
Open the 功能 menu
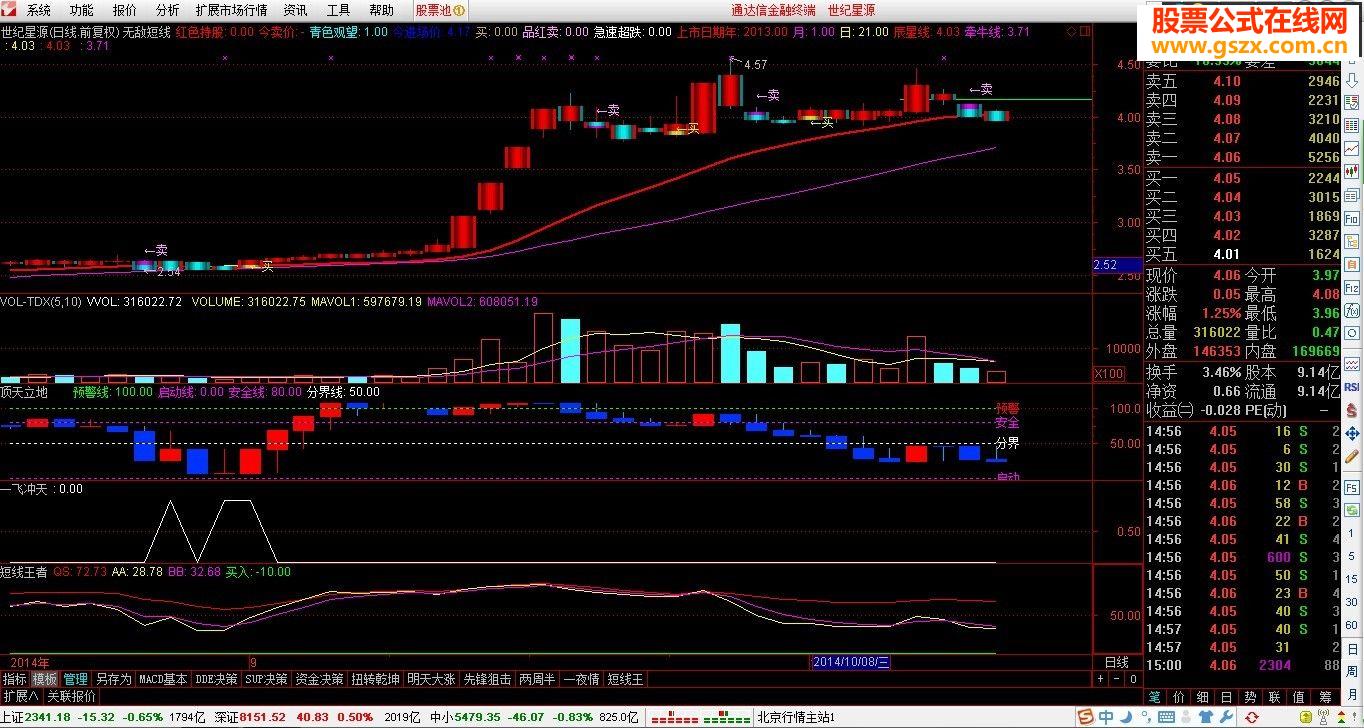[82, 10]
